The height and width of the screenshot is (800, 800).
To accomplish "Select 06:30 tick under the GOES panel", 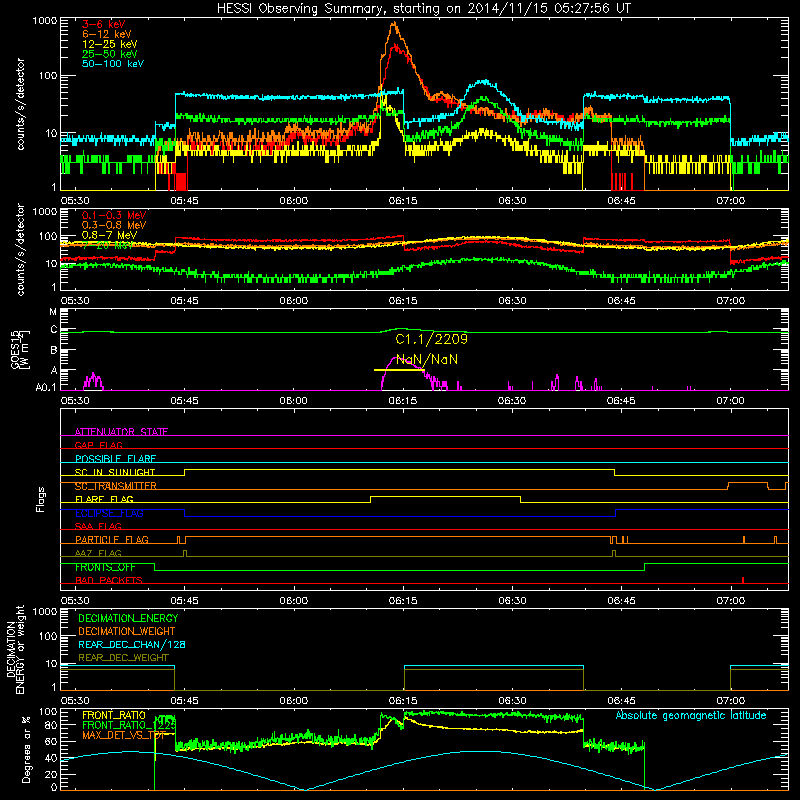I will click(x=512, y=401).
